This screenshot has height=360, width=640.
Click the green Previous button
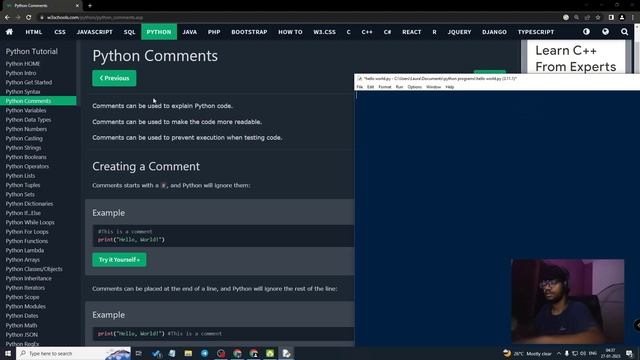click(x=114, y=78)
